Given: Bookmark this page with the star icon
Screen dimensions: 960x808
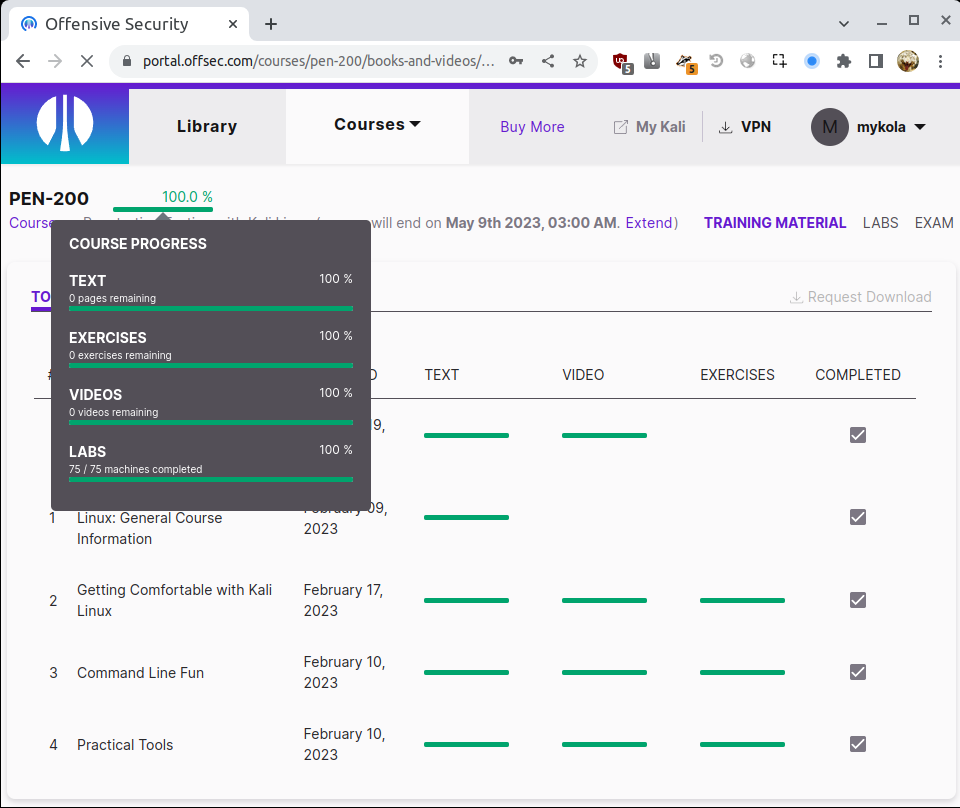Looking at the screenshot, I should pyautogui.click(x=580, y=61).
